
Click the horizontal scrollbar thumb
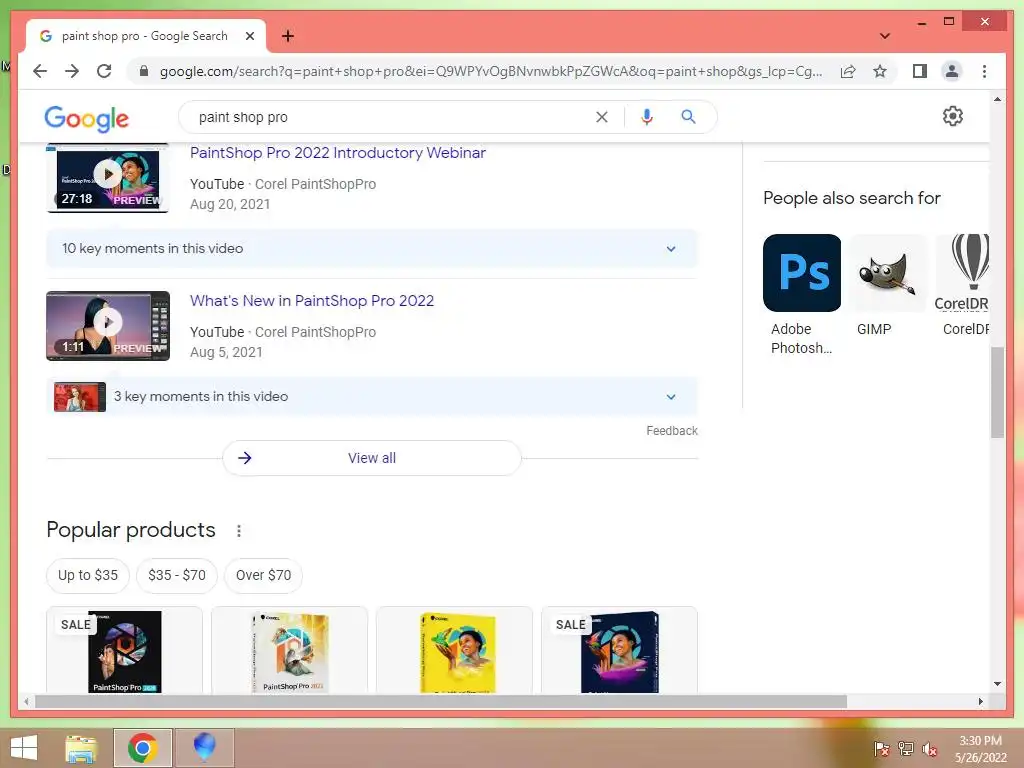(x=441, y=701)
